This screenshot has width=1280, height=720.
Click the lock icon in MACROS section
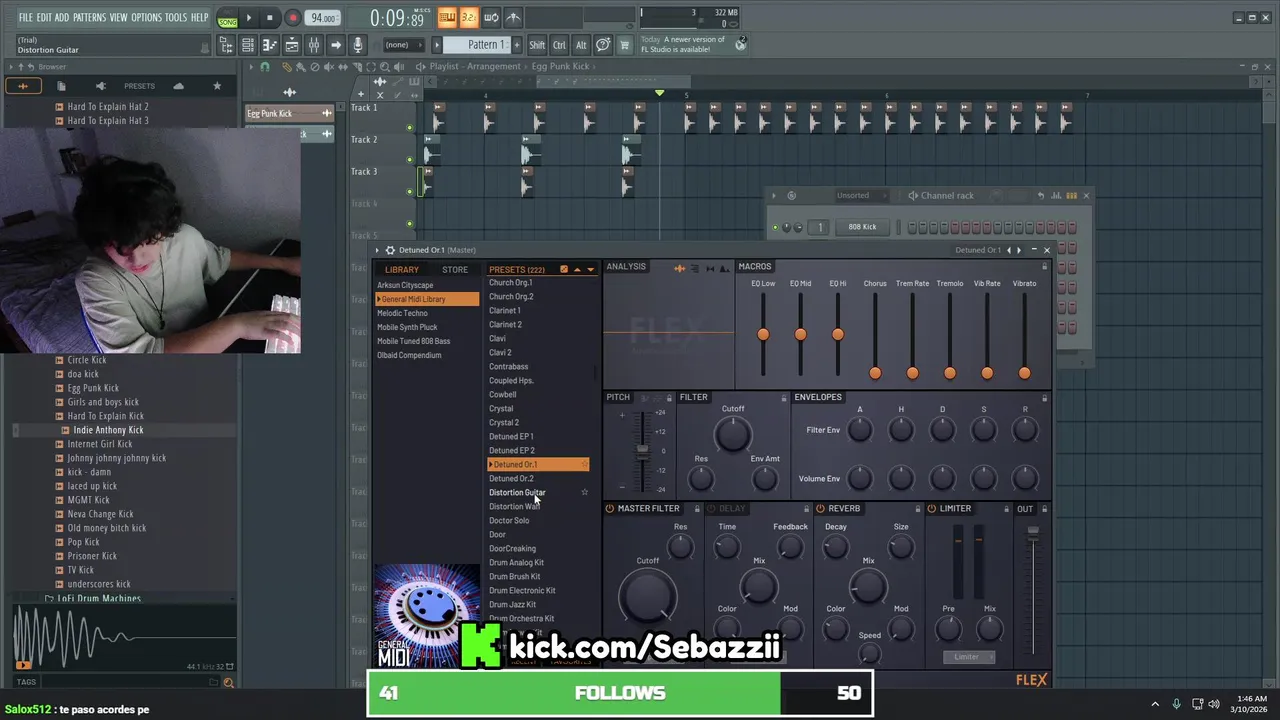1044,267
